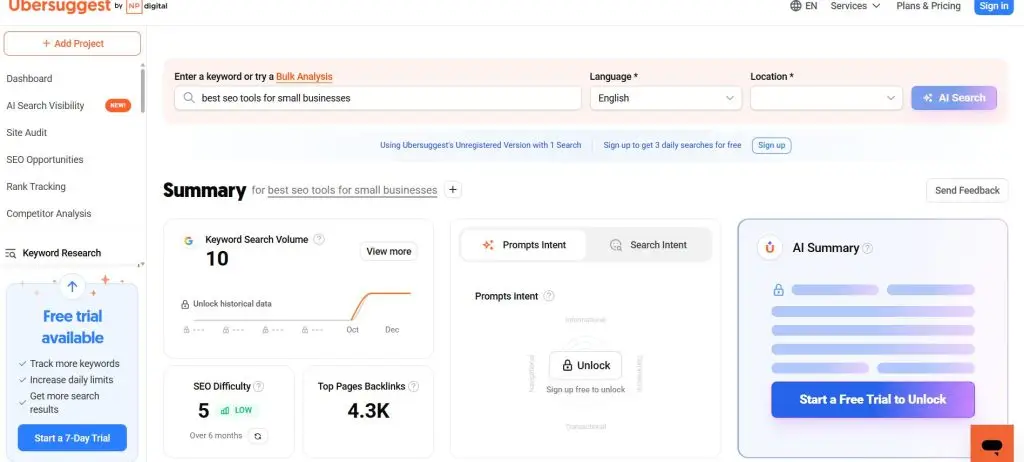The width and height of the screenshot is (1024, 462).
Task: Expand the Keyword Research section
Action: point(61,253)
